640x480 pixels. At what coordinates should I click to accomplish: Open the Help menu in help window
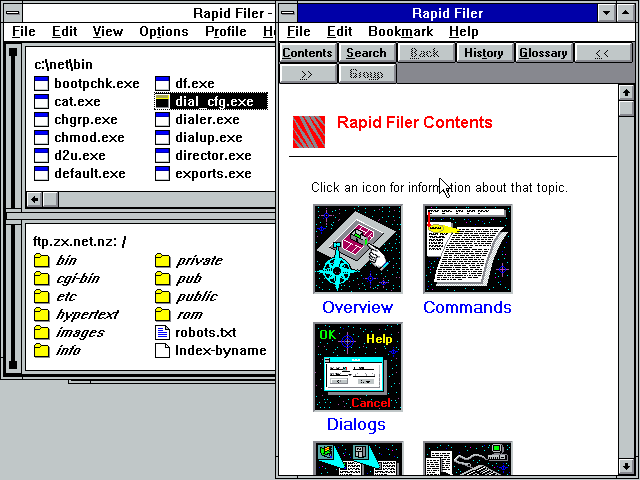pos(464,31)
